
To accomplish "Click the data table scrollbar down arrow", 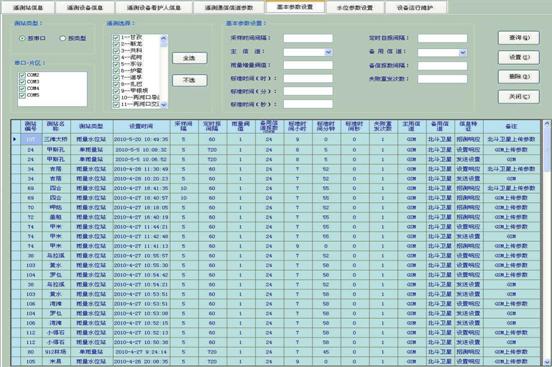I will 547,362.
